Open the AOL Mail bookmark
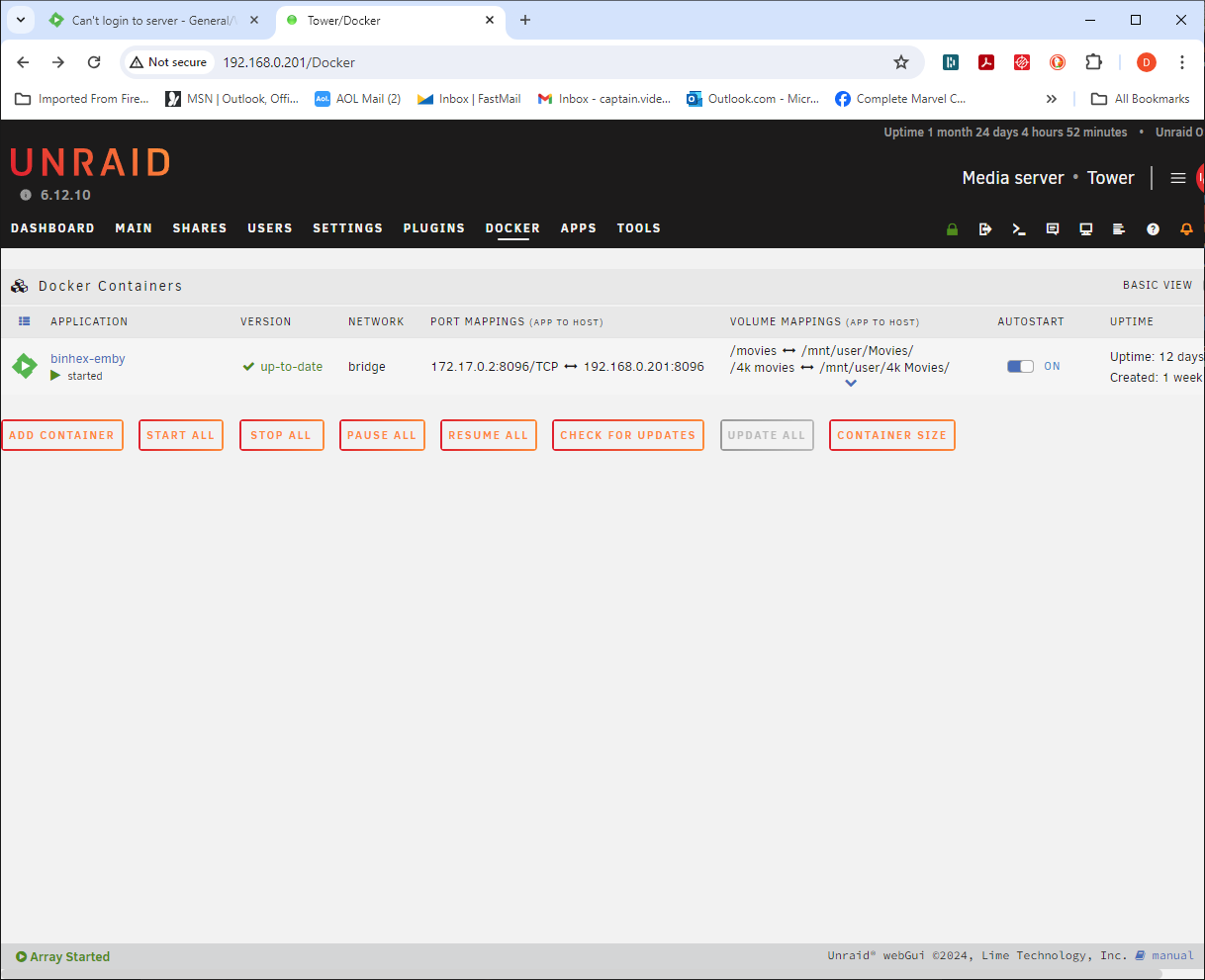 [357, 99]
